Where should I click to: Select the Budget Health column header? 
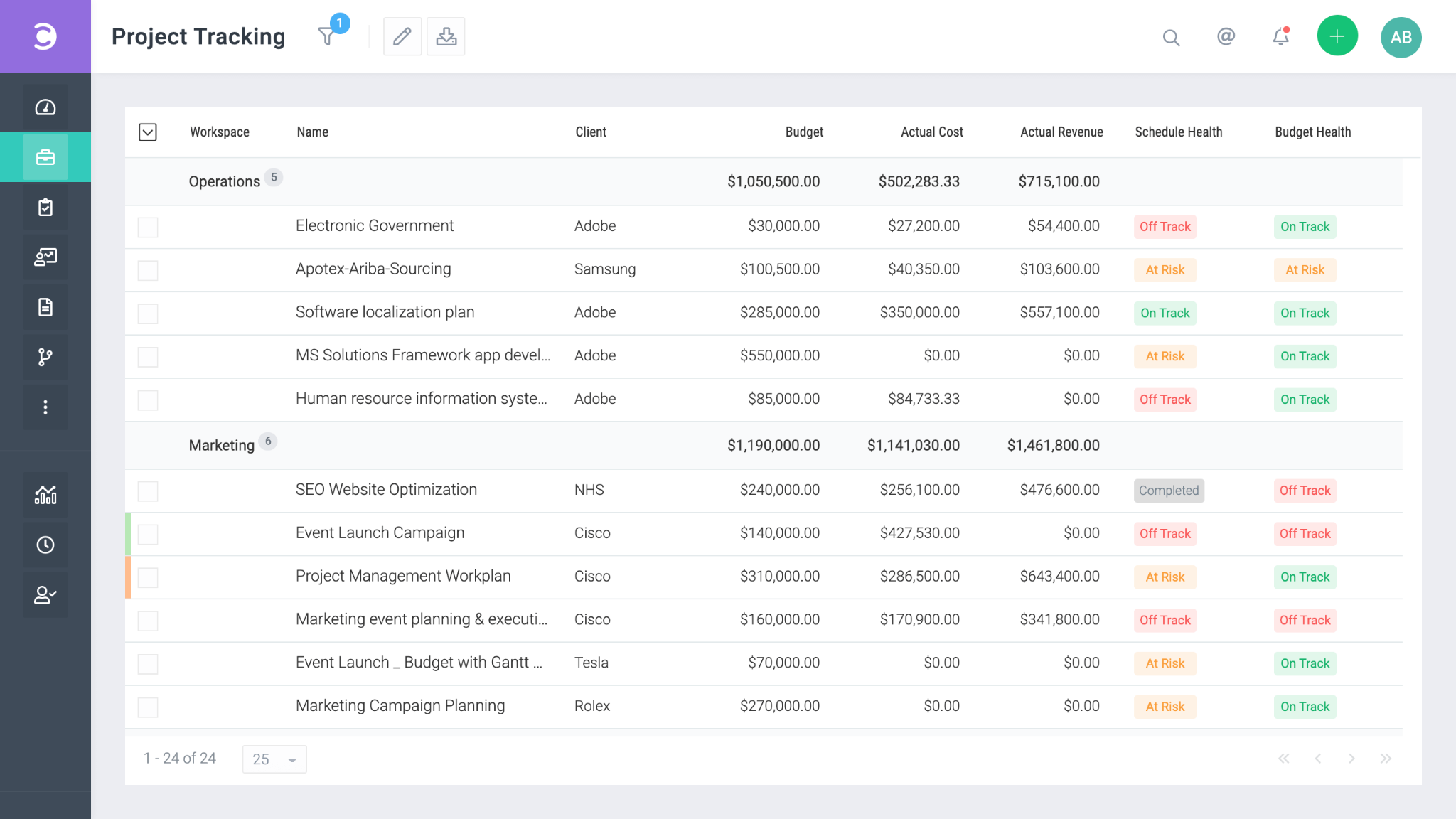1314,131
